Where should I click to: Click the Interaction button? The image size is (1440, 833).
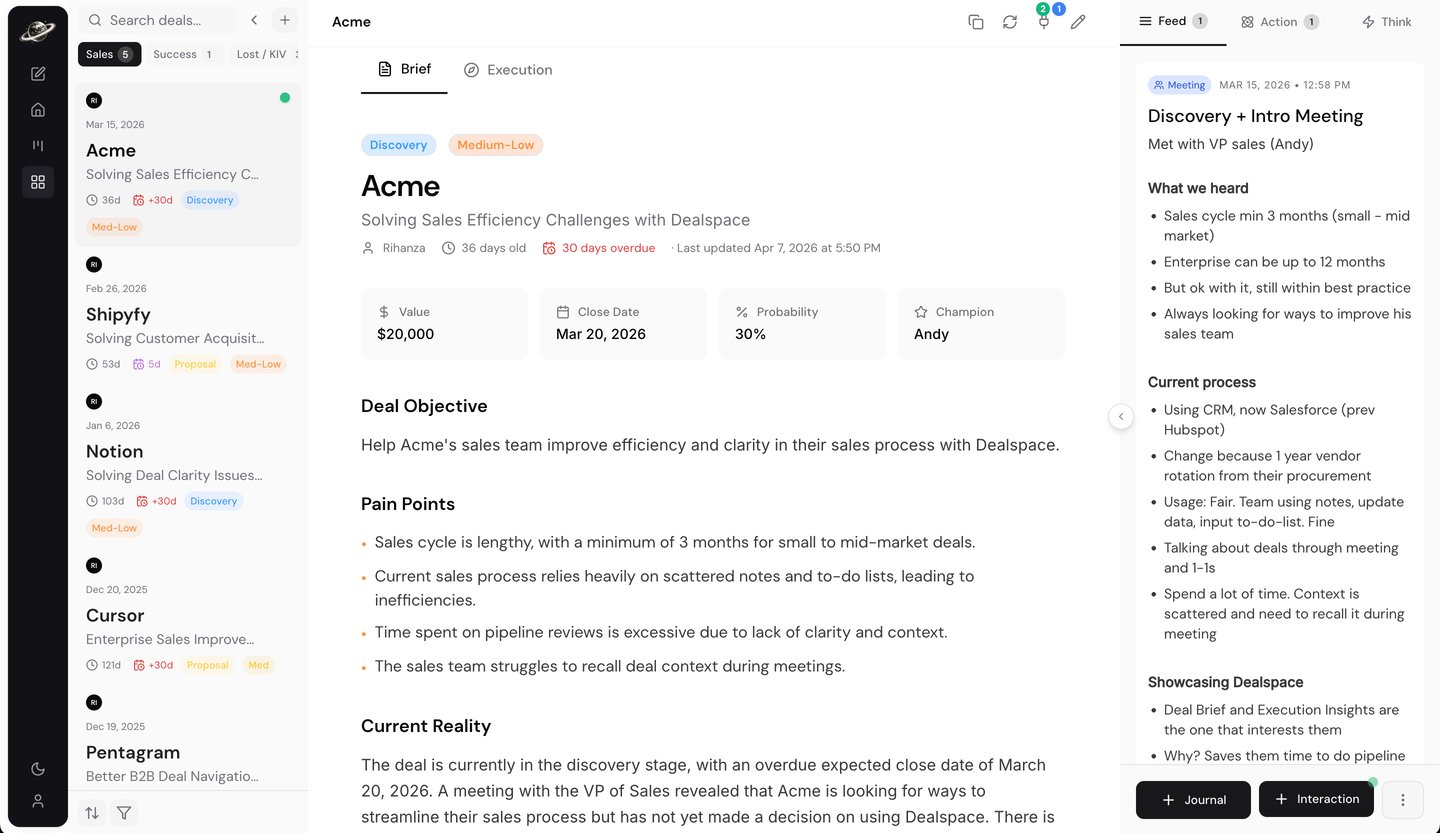pos(1316,799)
